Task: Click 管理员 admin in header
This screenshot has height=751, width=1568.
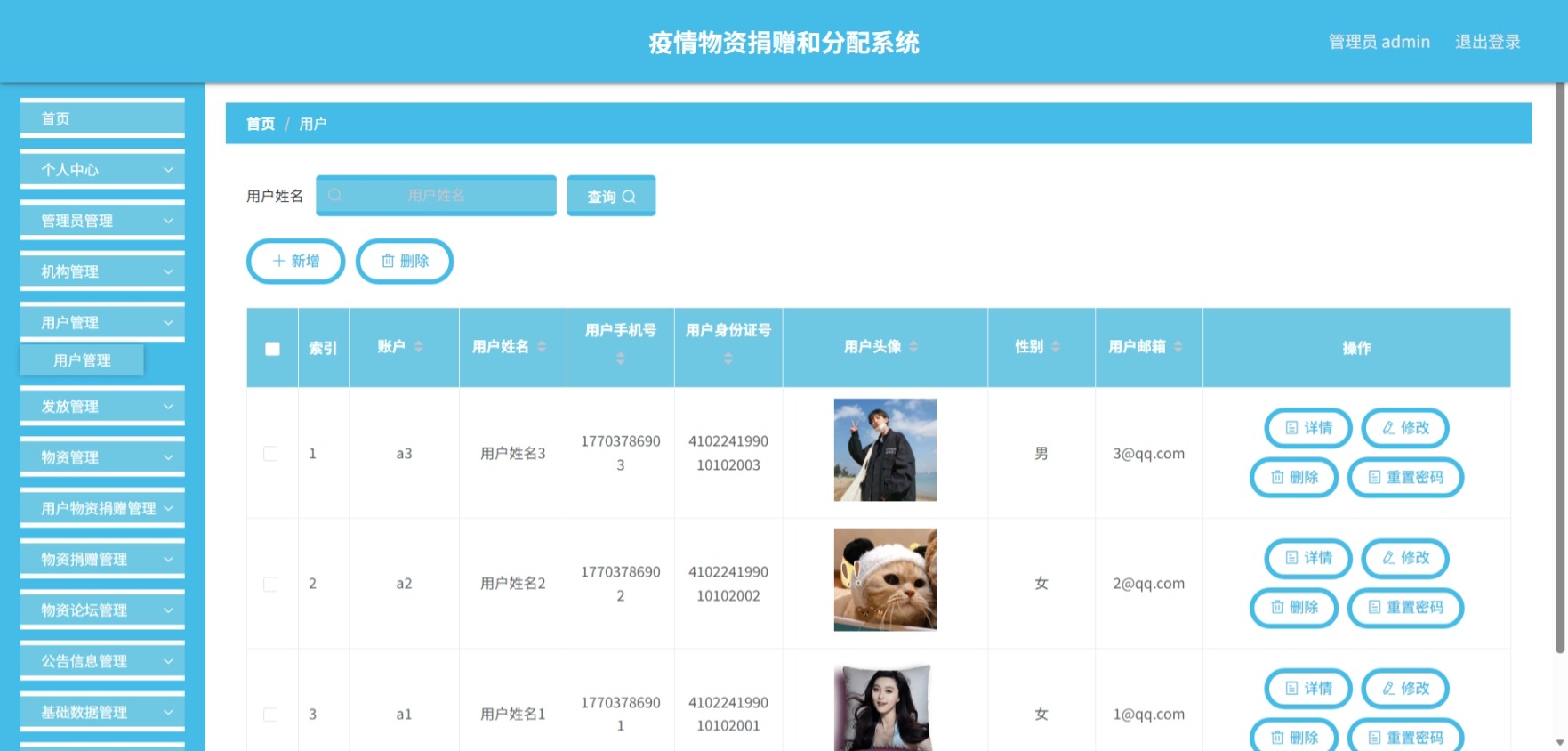Action: (1379, 42)
